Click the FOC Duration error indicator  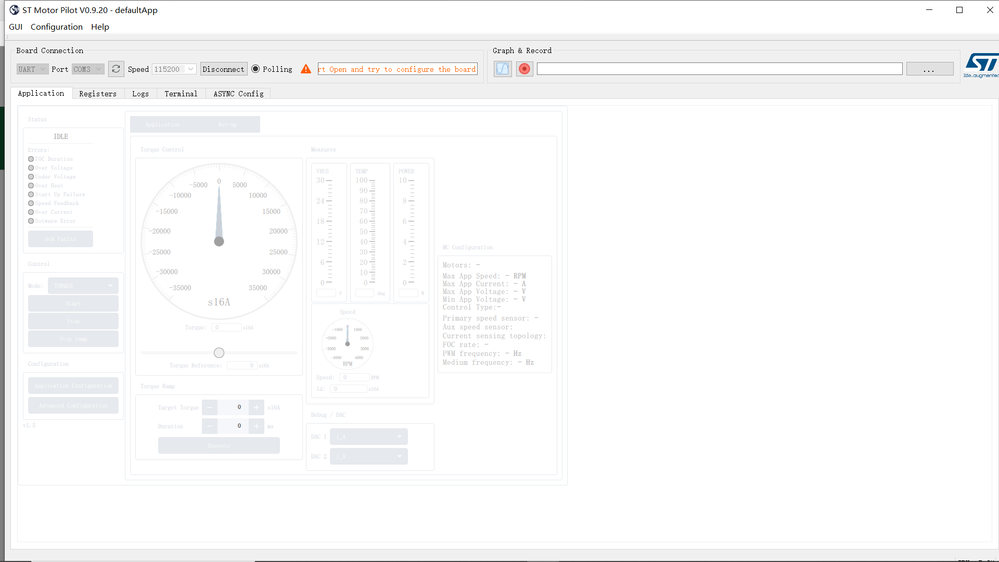[x=31, y=159]
